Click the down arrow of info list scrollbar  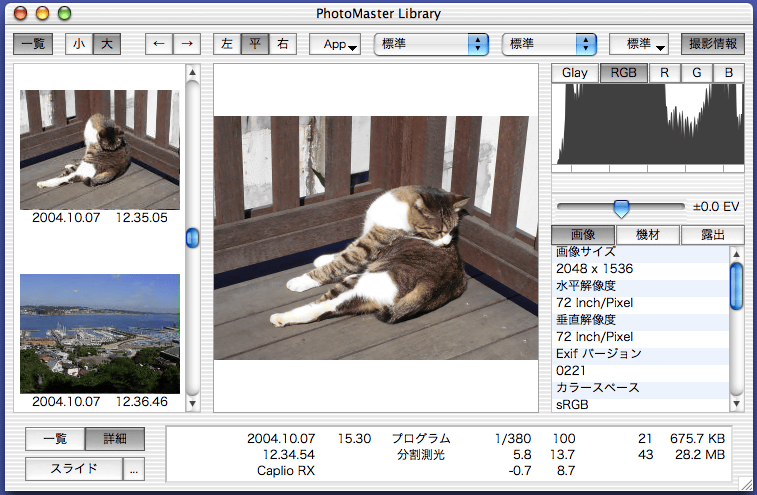pyautogui.click(x=736, y=404)
